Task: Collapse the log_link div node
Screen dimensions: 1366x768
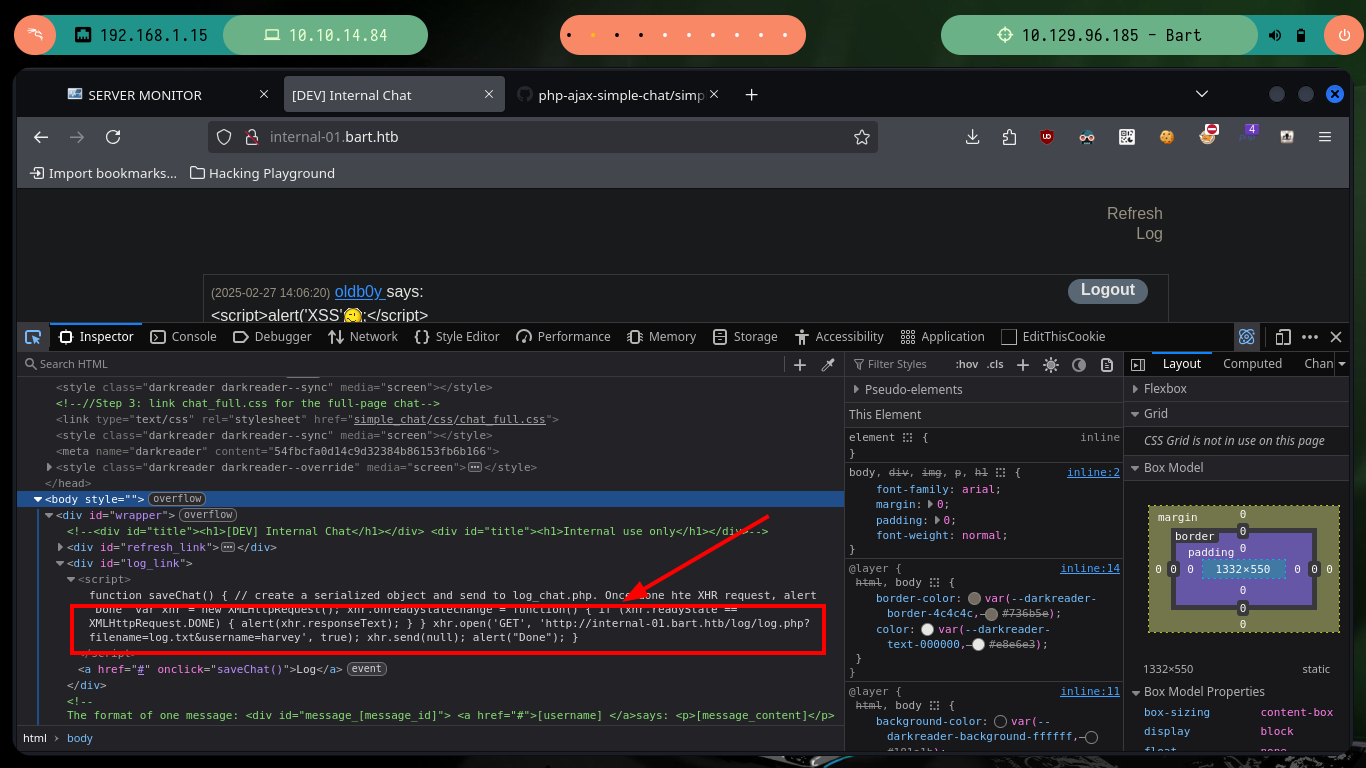Action: [60, 563]
